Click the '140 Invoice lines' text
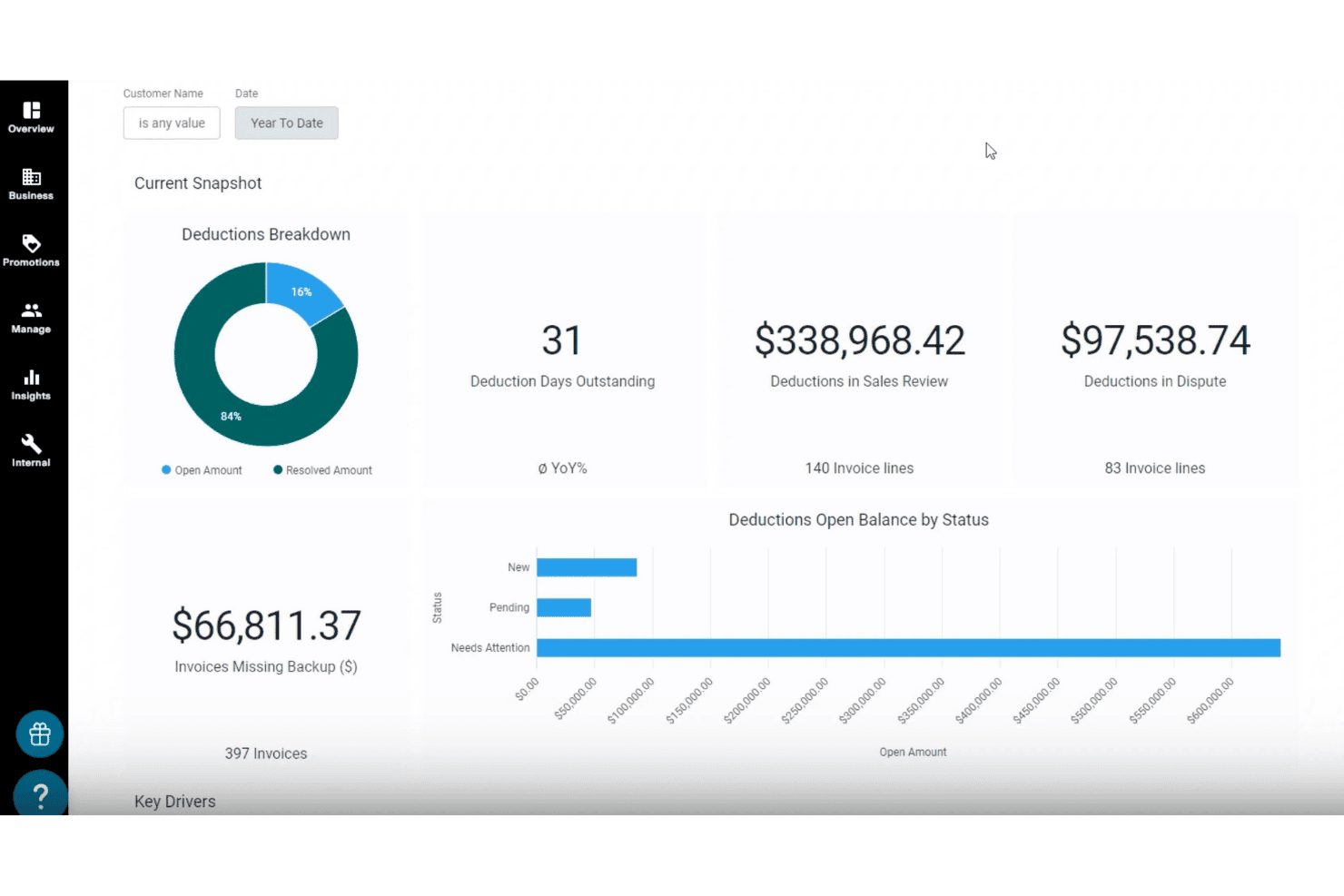The width and height of the screenshot is (1344, 896). tap(859, 468)
